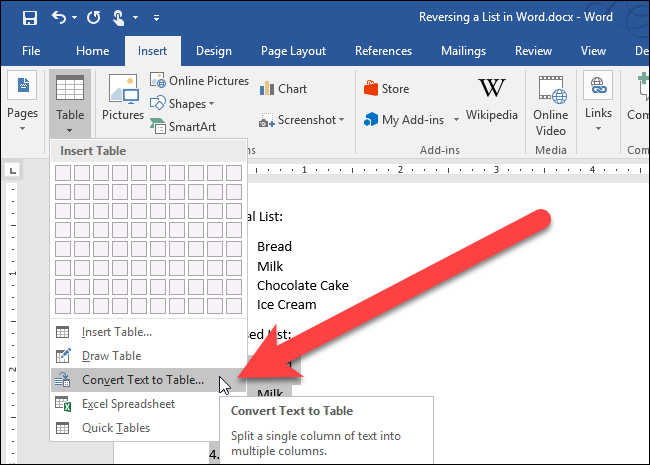The image size is (650, 465).
Task: Select the top-left cell of Insert Table grid
Action: 63,173
